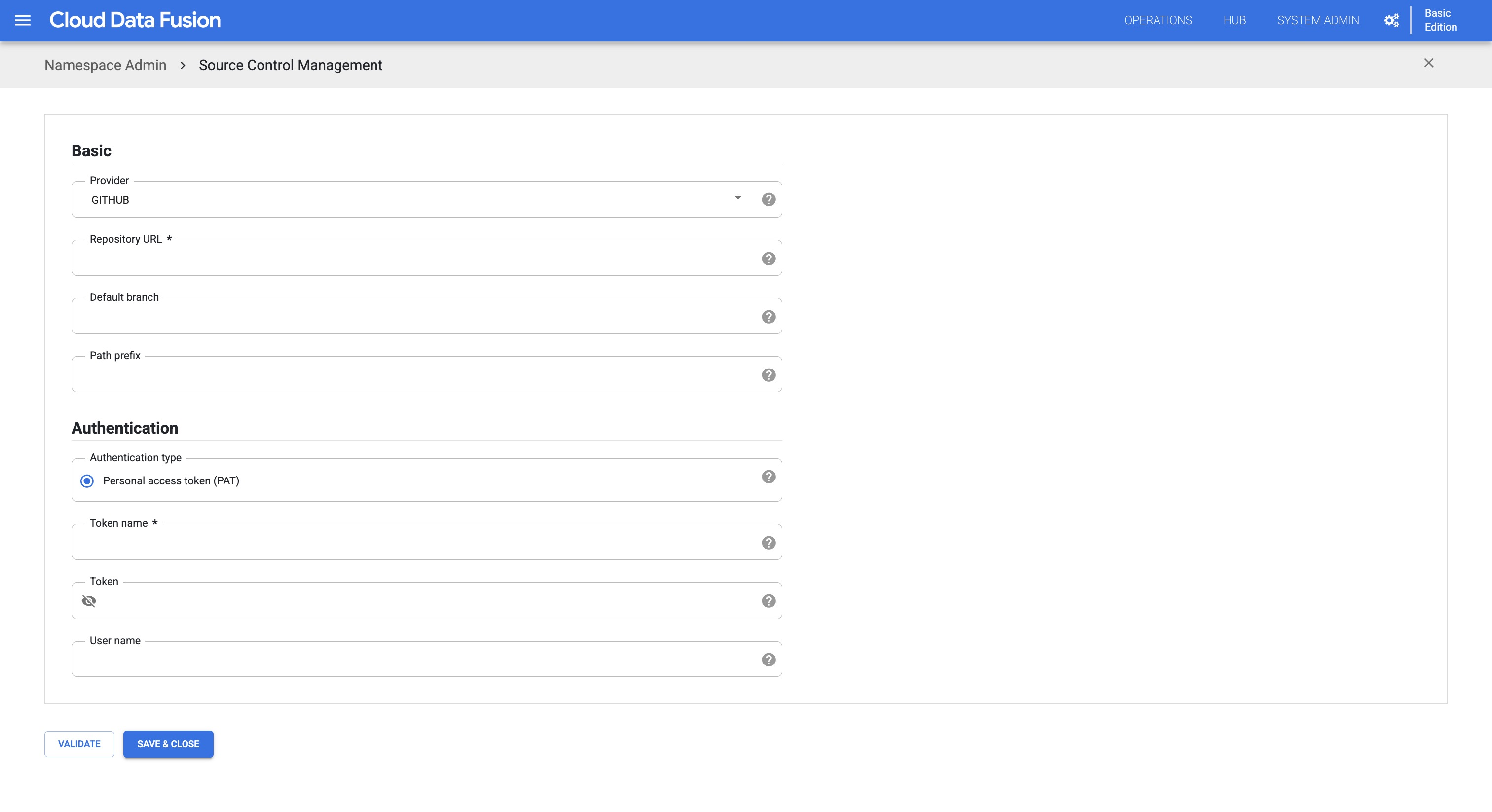This screenshot has width=1492, height=812.
Task: Click the close button for Source Control Management
Action: coord(1429,63)
